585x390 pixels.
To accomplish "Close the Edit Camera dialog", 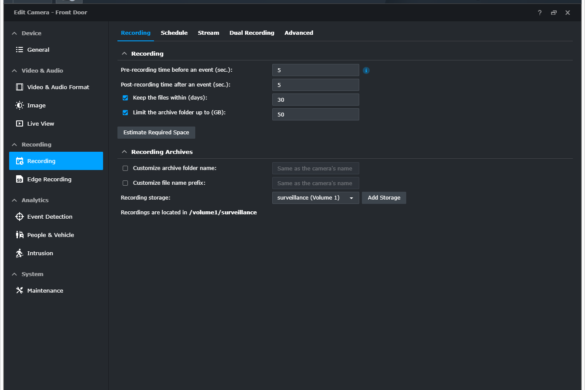I will (x=567, y=13).
